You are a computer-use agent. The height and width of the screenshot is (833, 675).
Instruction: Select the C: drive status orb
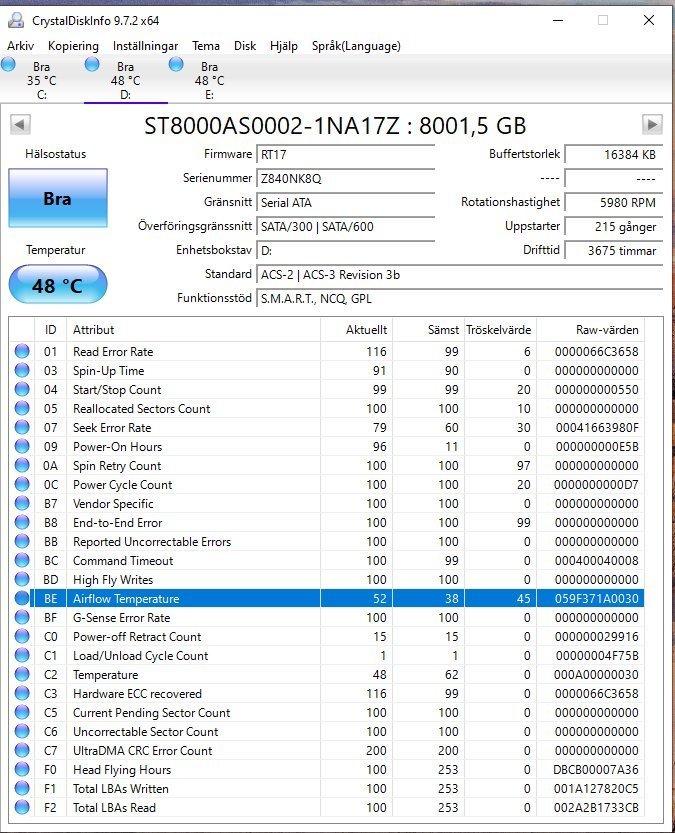[x=8, y=64]
